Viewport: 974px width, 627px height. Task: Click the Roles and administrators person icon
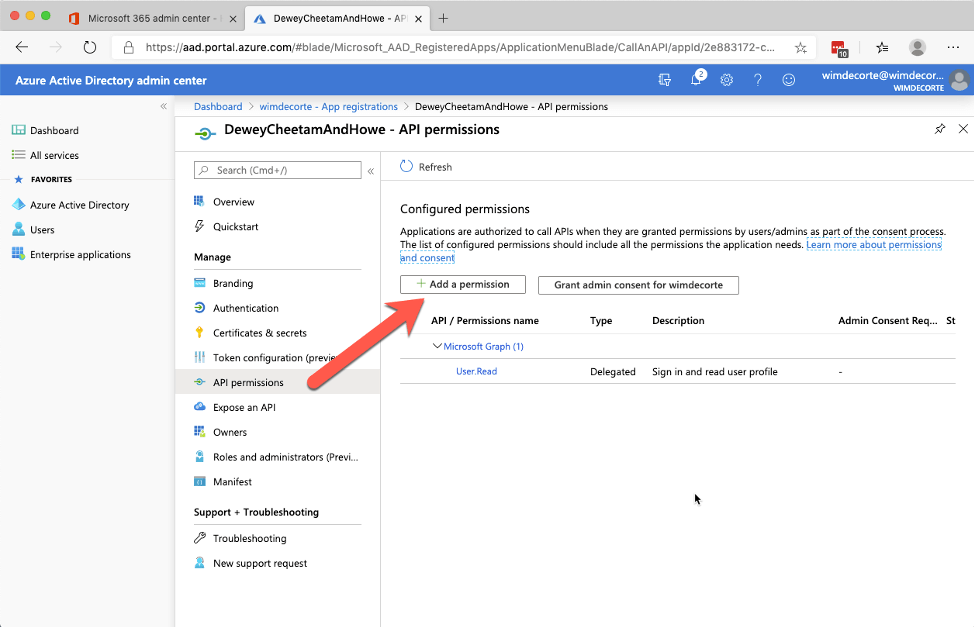coord(199,457)
